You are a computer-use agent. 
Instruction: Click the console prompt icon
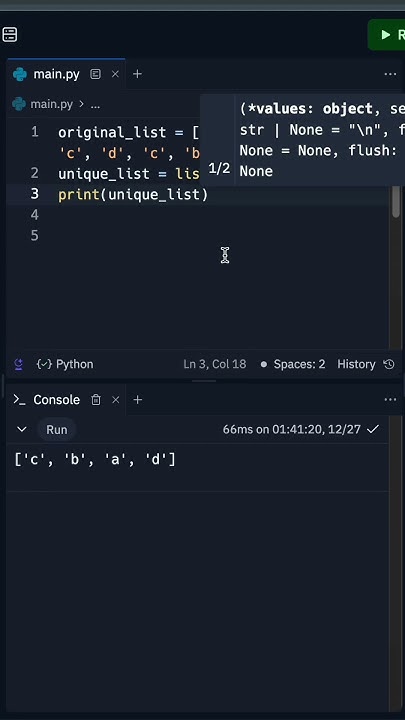tap(19, 399)
